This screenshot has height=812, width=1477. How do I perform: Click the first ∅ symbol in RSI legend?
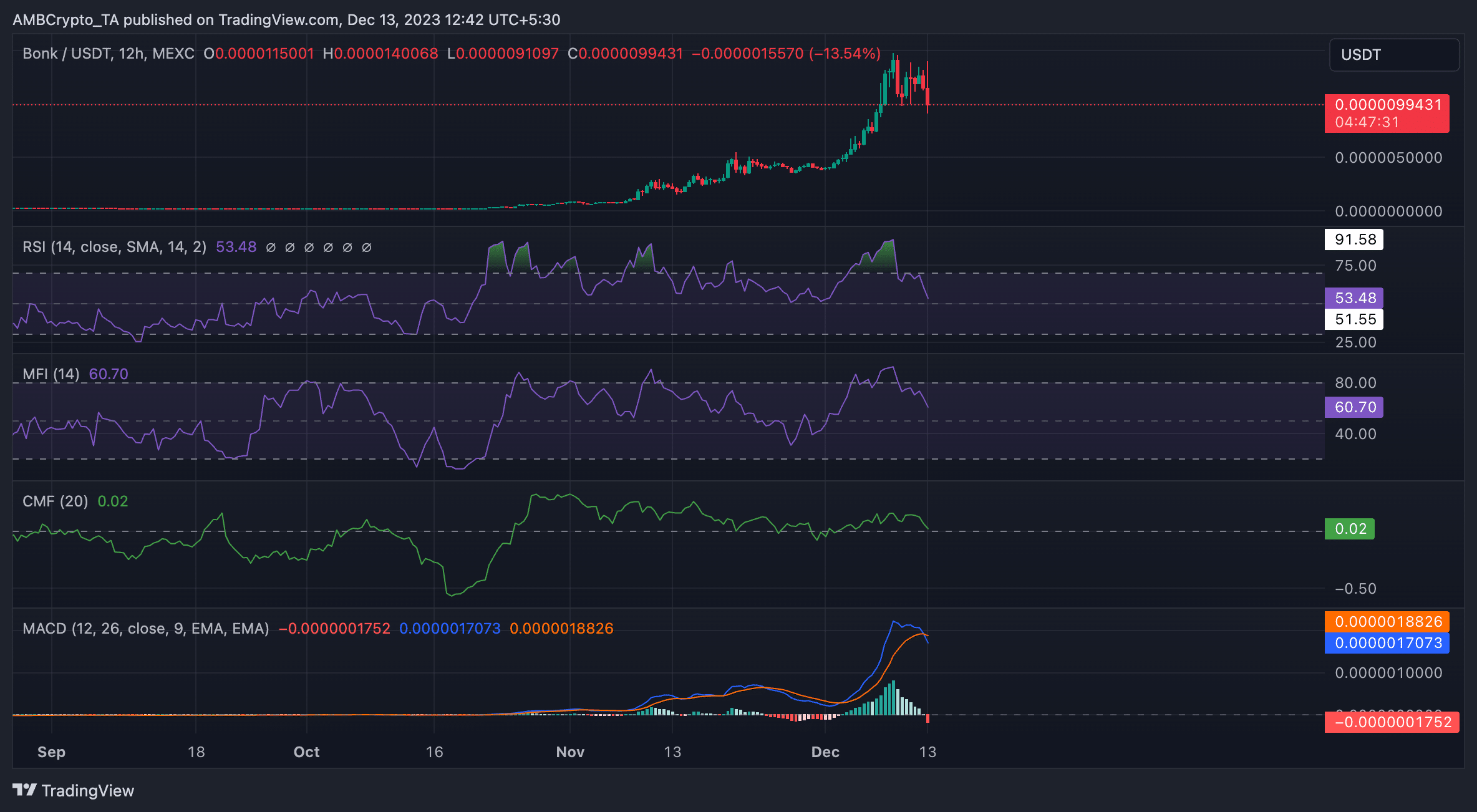(x=271, y=248)
